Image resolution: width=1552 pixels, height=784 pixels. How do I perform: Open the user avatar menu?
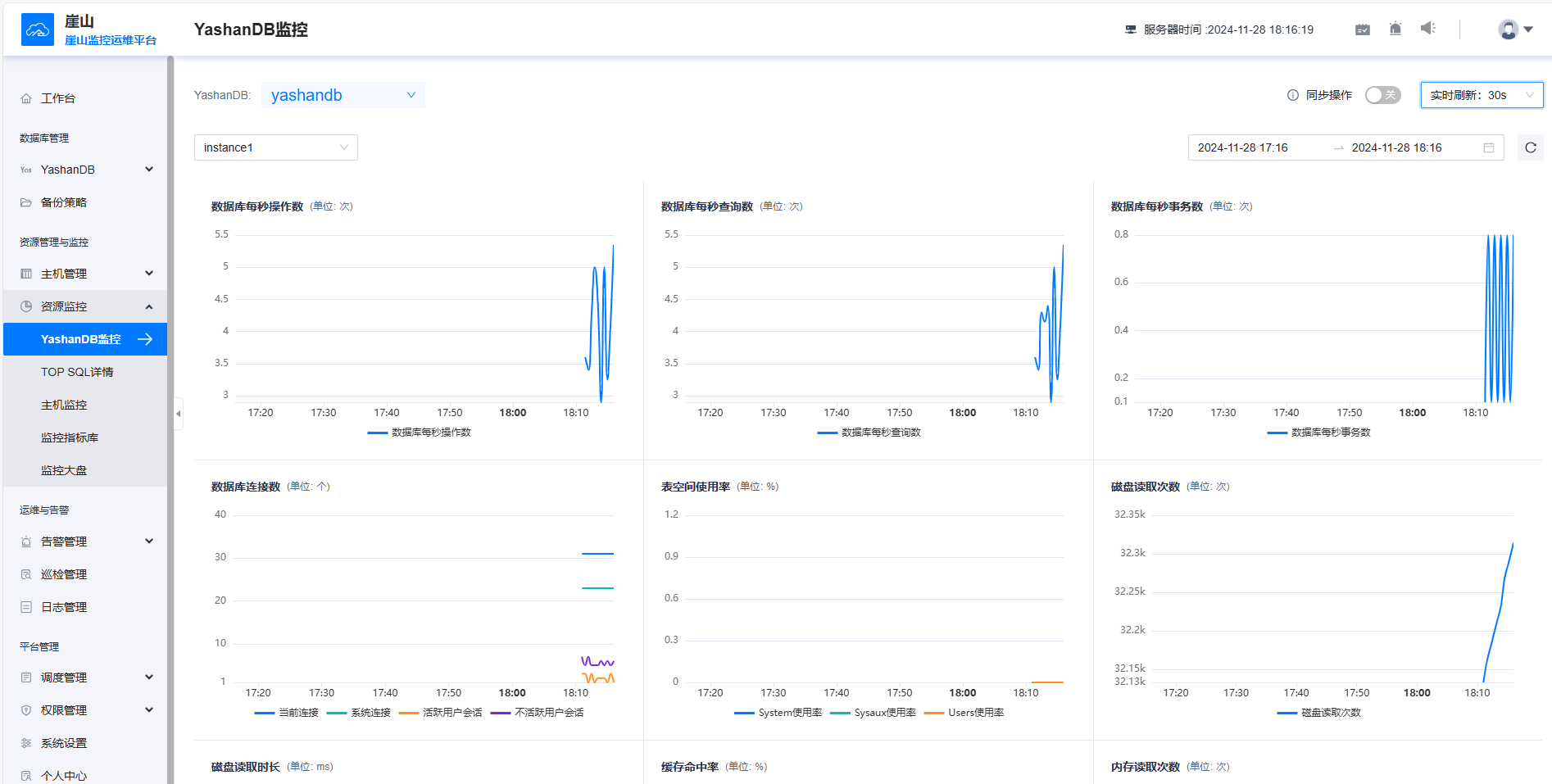pyautogui.click(x=1515, y=29)
